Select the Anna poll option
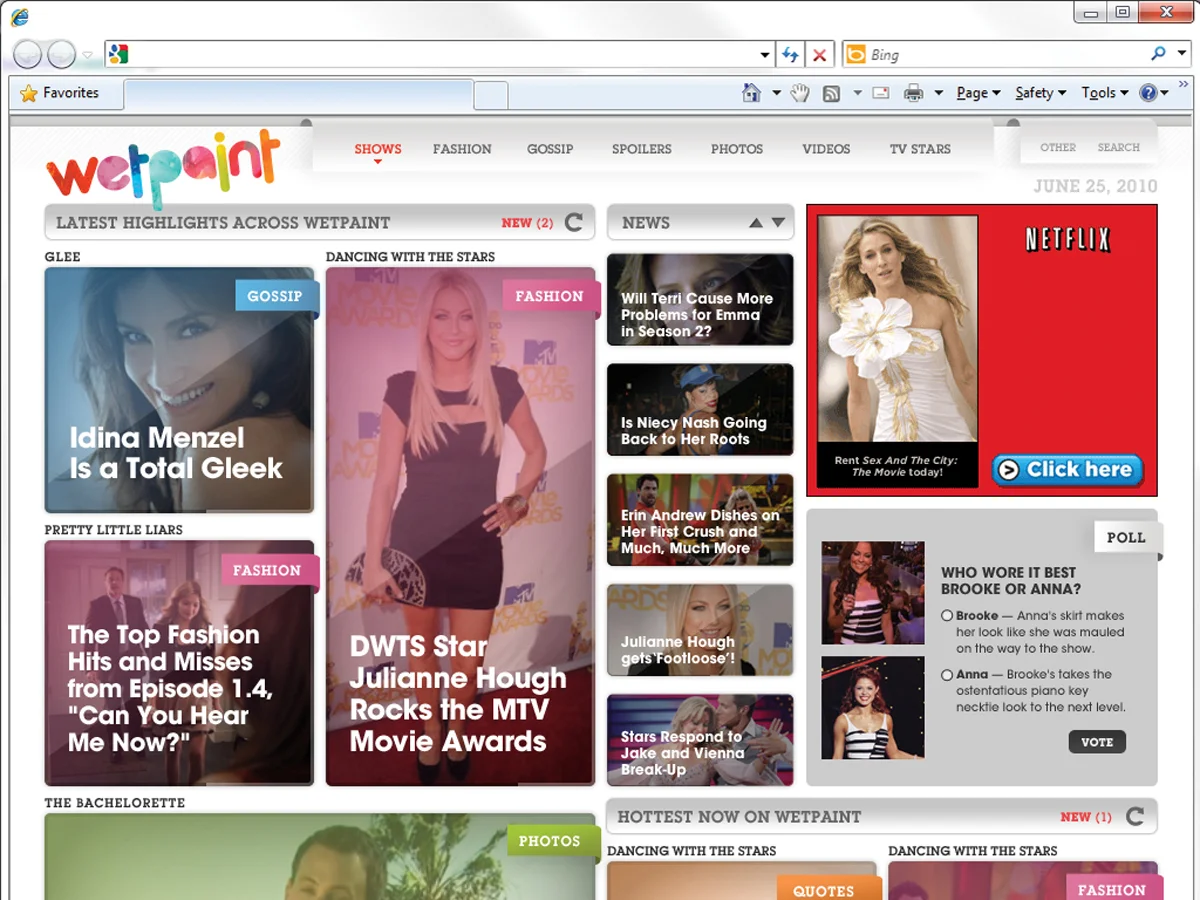Screen dimensions: 1200x900 [947, 675]
